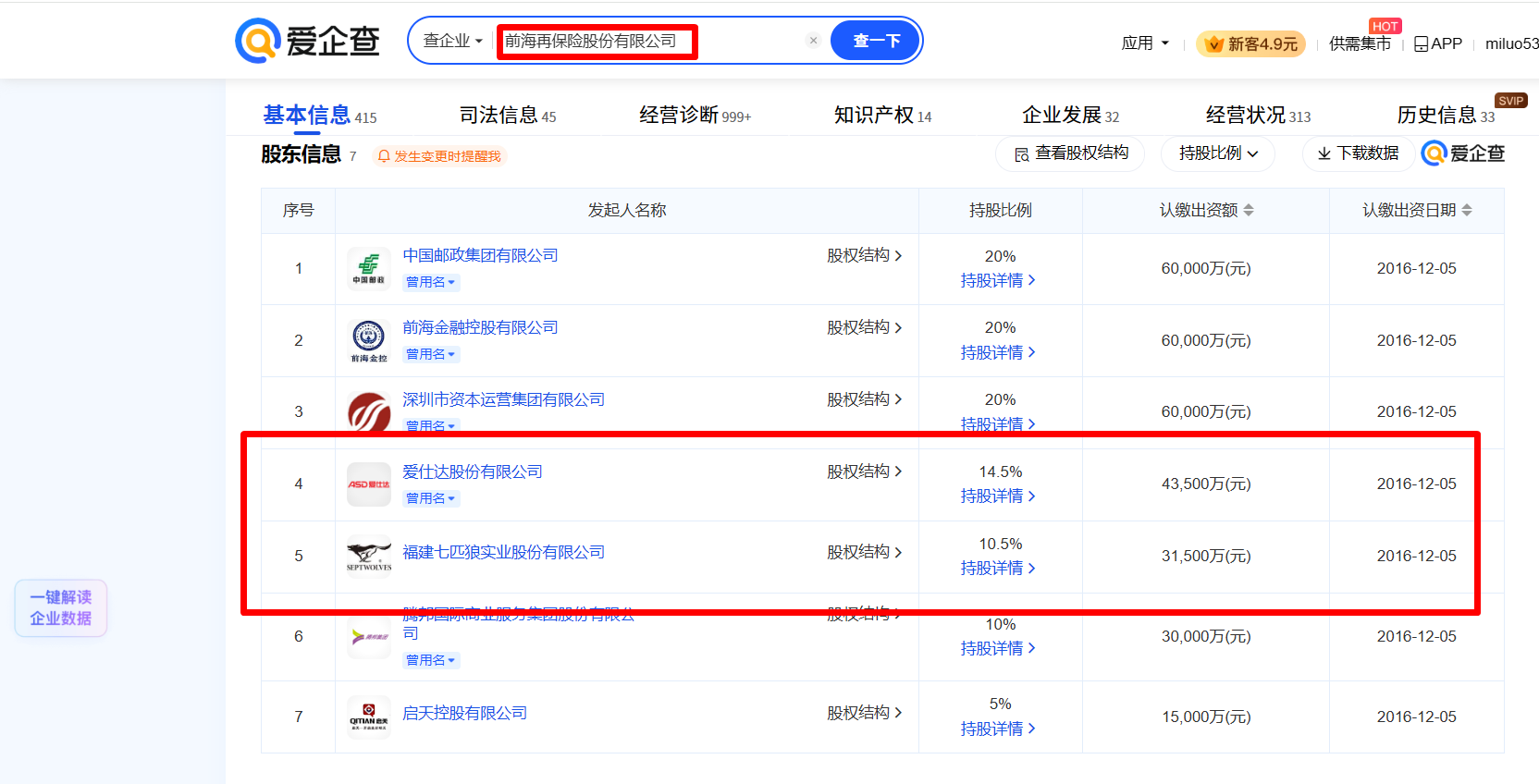Open 深圳市资本运营集团有限公司 company link

[503, 399]
